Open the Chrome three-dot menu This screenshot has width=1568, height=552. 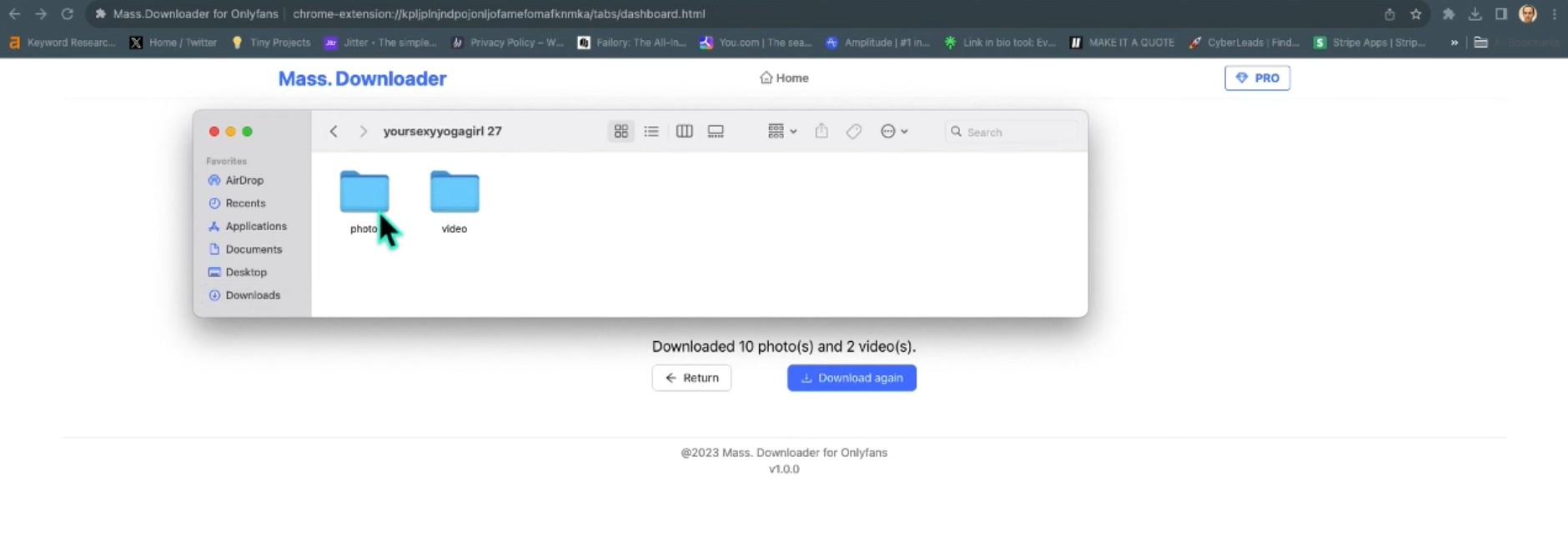pyautogui.click(x=1555, y=13)
